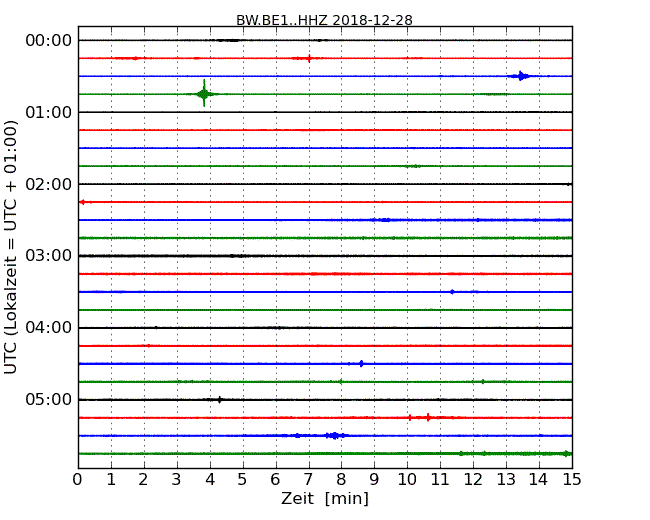Click the vertical axis label UTC (Lokalzeit = UTC + 01:00)
This screenshot has height=520, width=650.
[11, 247]
